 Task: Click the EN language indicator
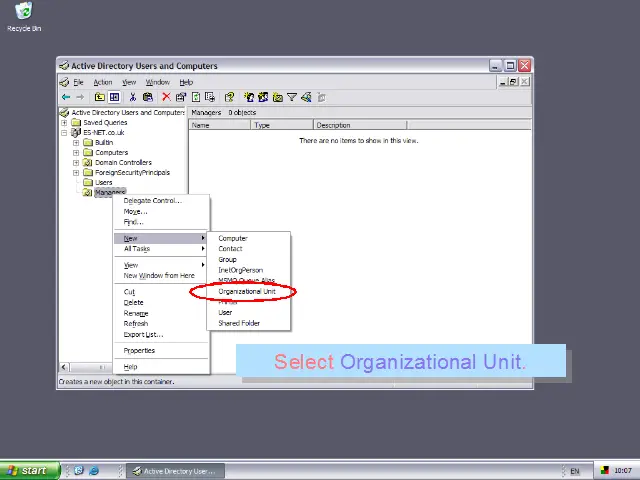(575, 471)
